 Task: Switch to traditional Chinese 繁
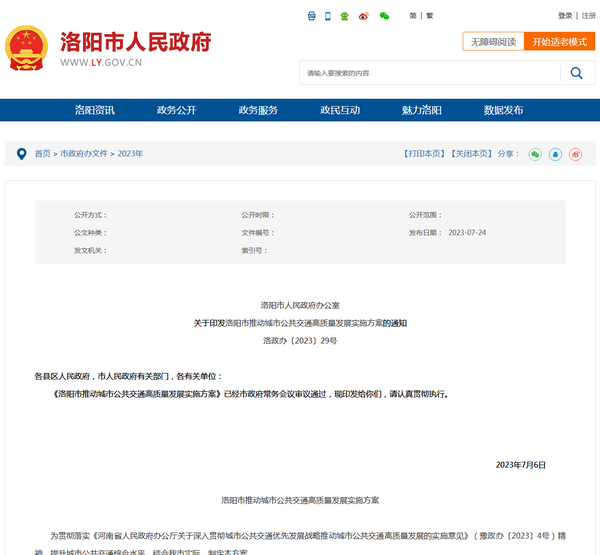[x=430, y=16]
